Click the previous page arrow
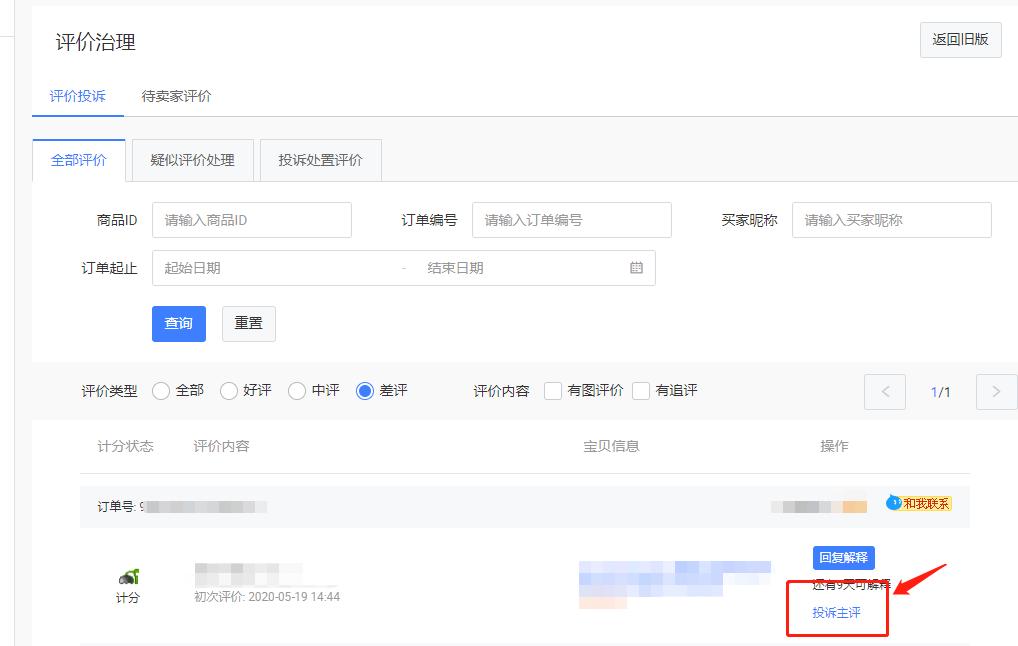The image size is (1018, 646). pyautogui.click(x=884, y=391)
